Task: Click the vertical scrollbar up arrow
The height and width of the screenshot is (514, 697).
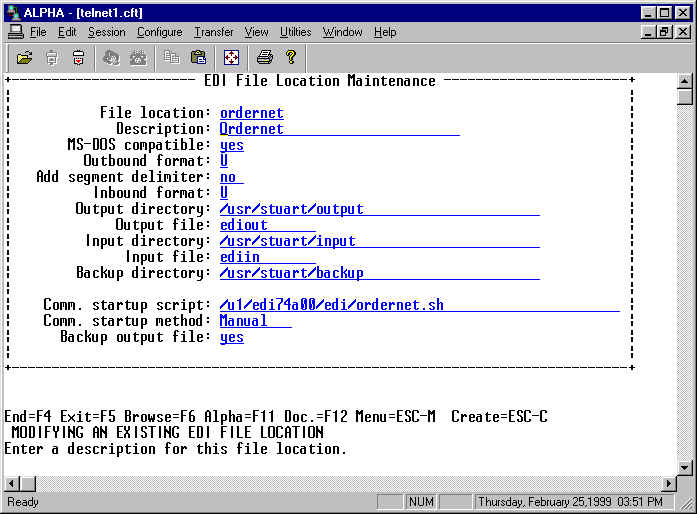Action: [x=685, y=81]
